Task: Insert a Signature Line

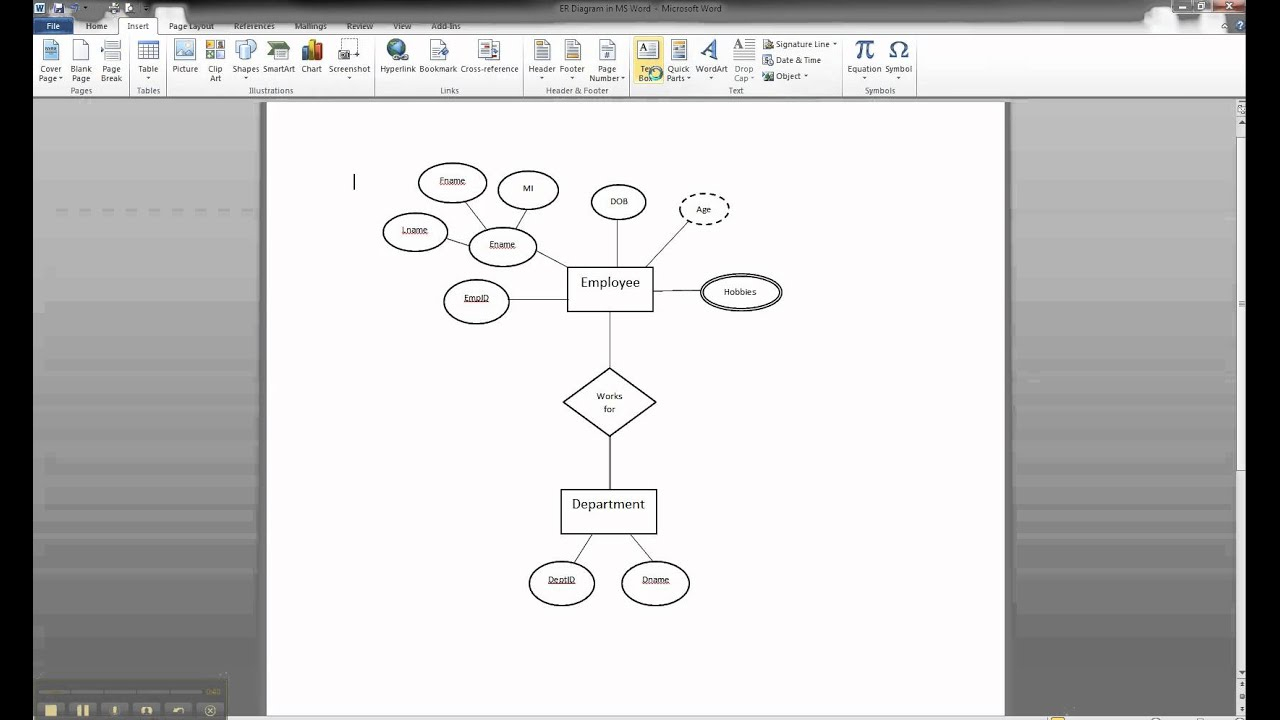Action: (x=800, y=44)
